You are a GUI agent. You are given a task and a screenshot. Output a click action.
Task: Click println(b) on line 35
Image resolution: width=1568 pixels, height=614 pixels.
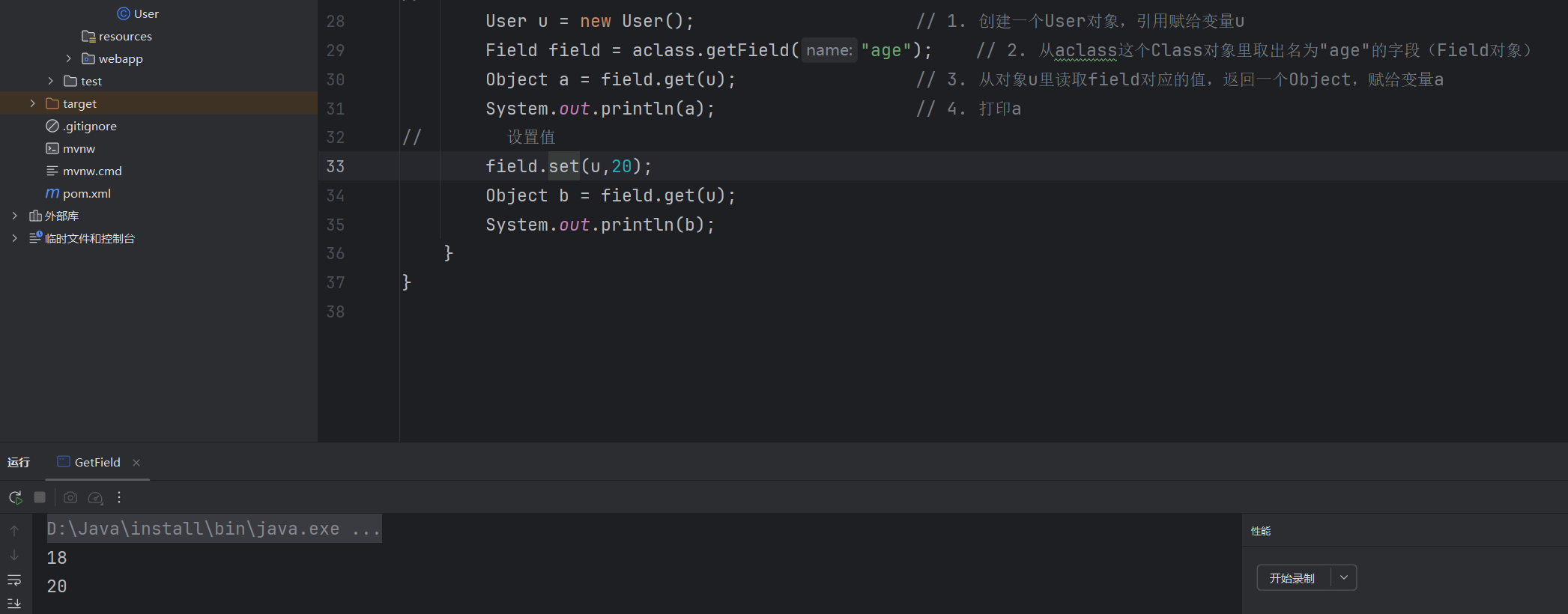653,225
